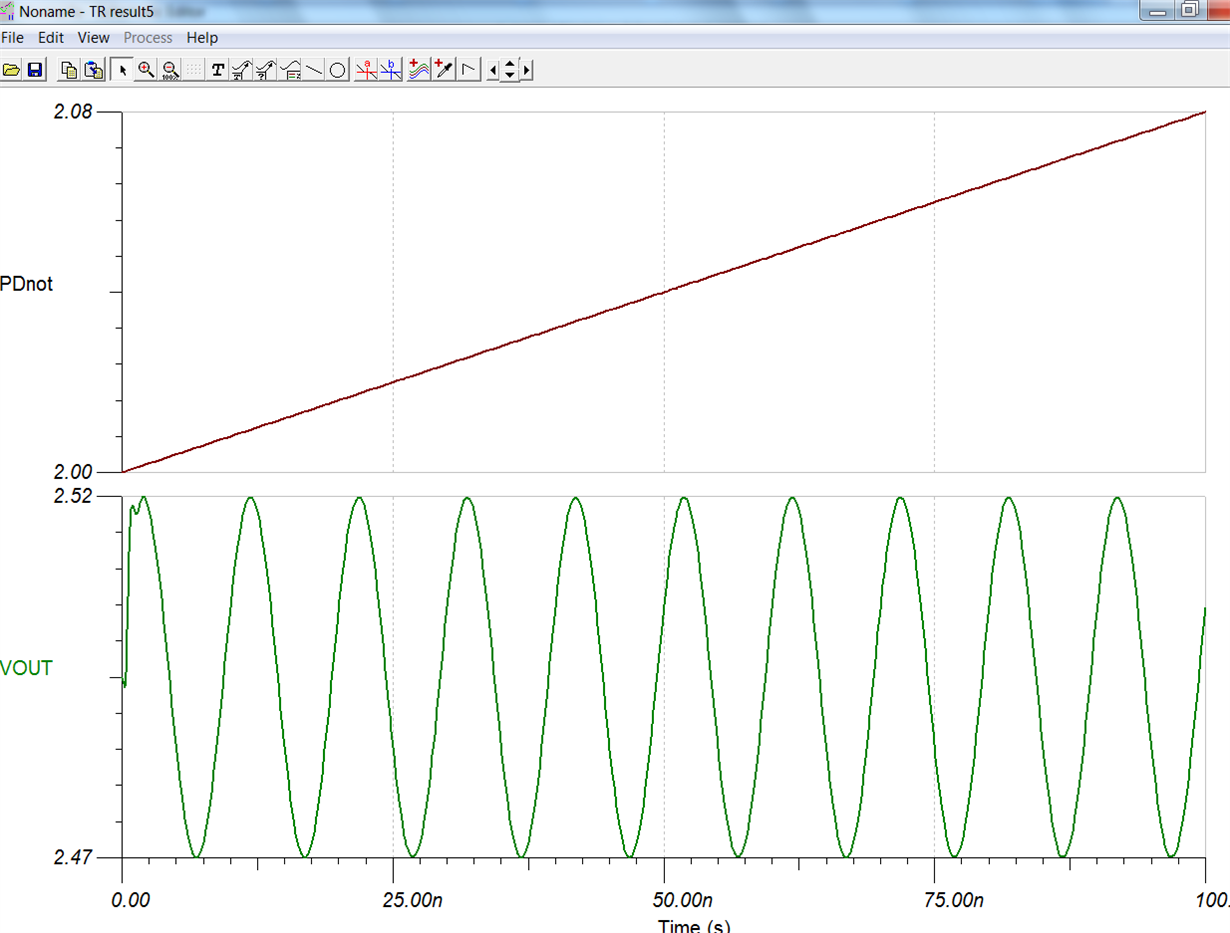Screen dimensions: 1230x933
Task: Click the VOUT curve label
Action: tap(26, 668)
